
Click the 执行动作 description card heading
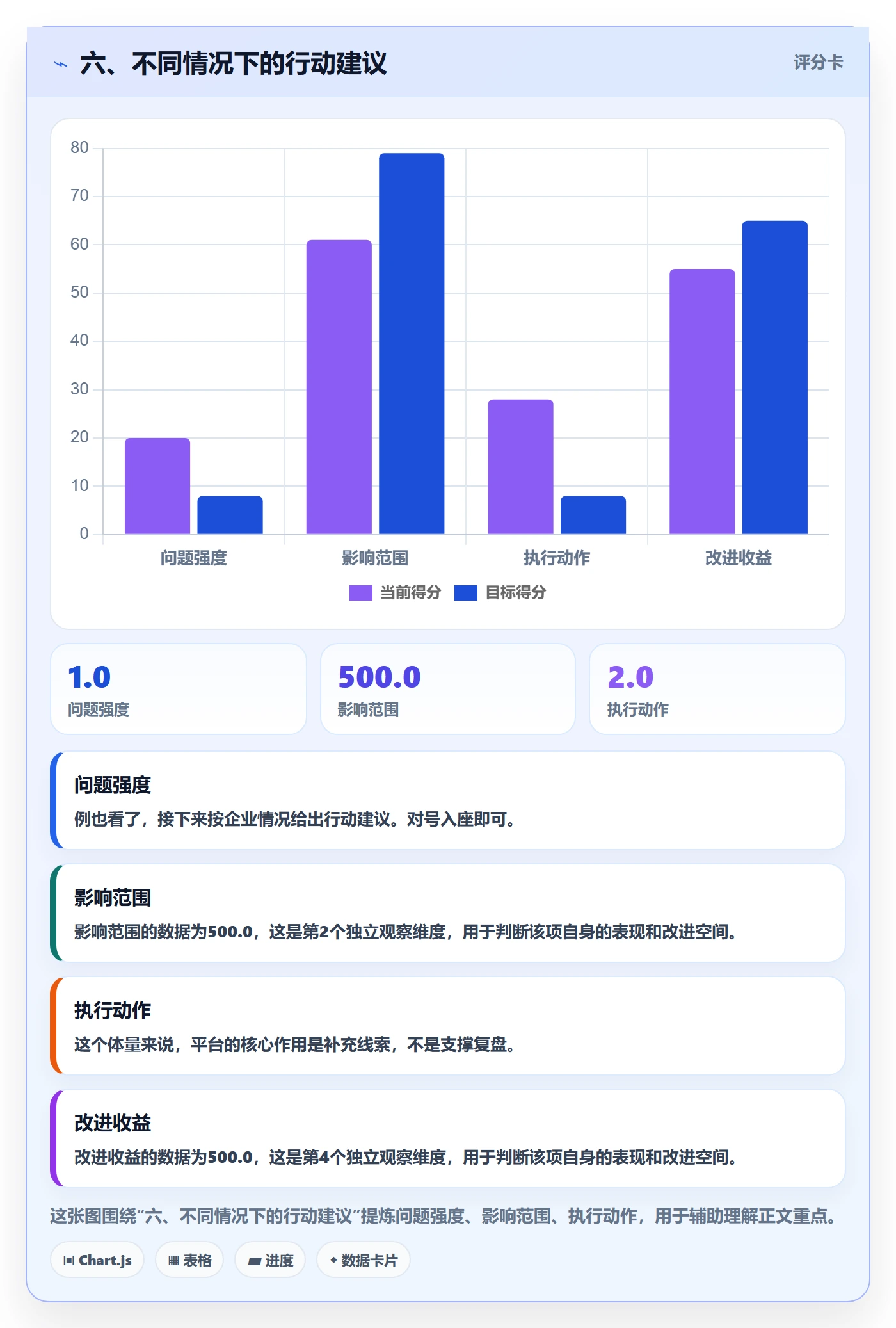tap(113, 1010)
